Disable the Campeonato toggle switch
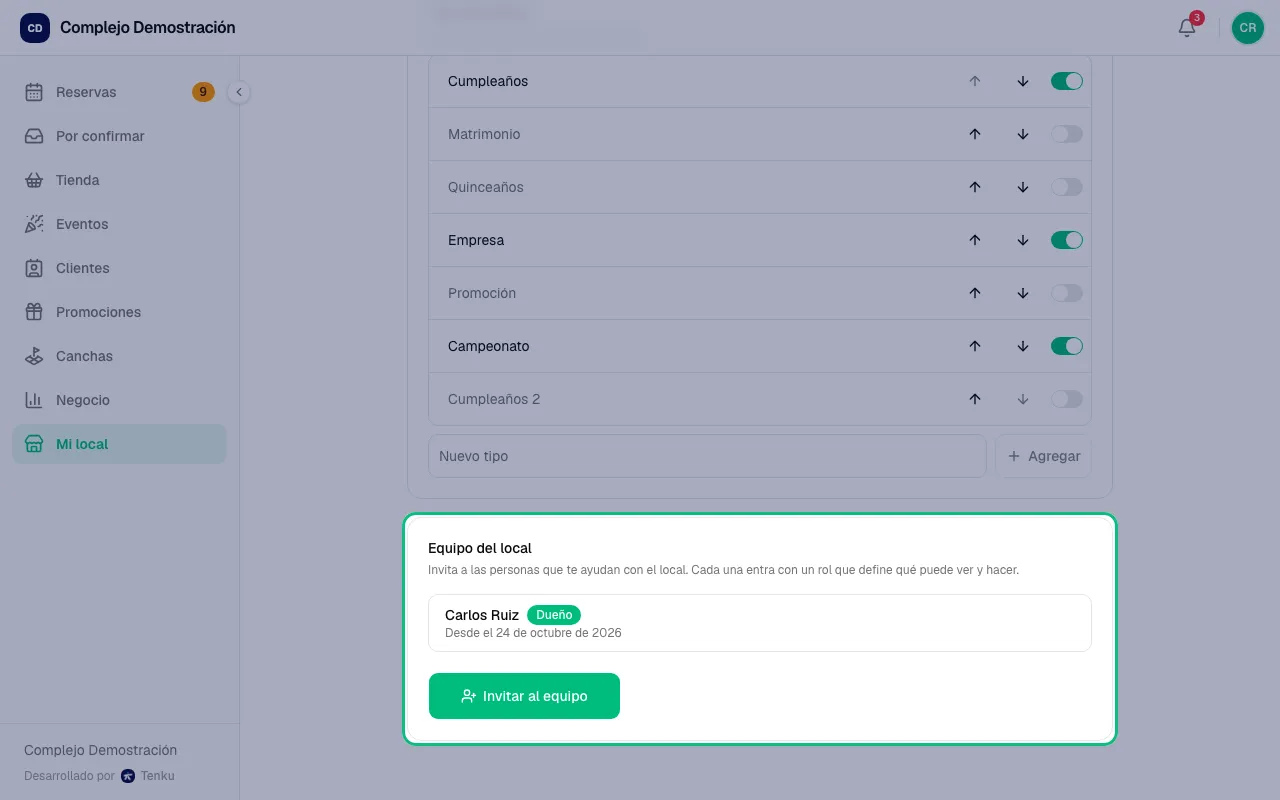 pos(1067,346)
